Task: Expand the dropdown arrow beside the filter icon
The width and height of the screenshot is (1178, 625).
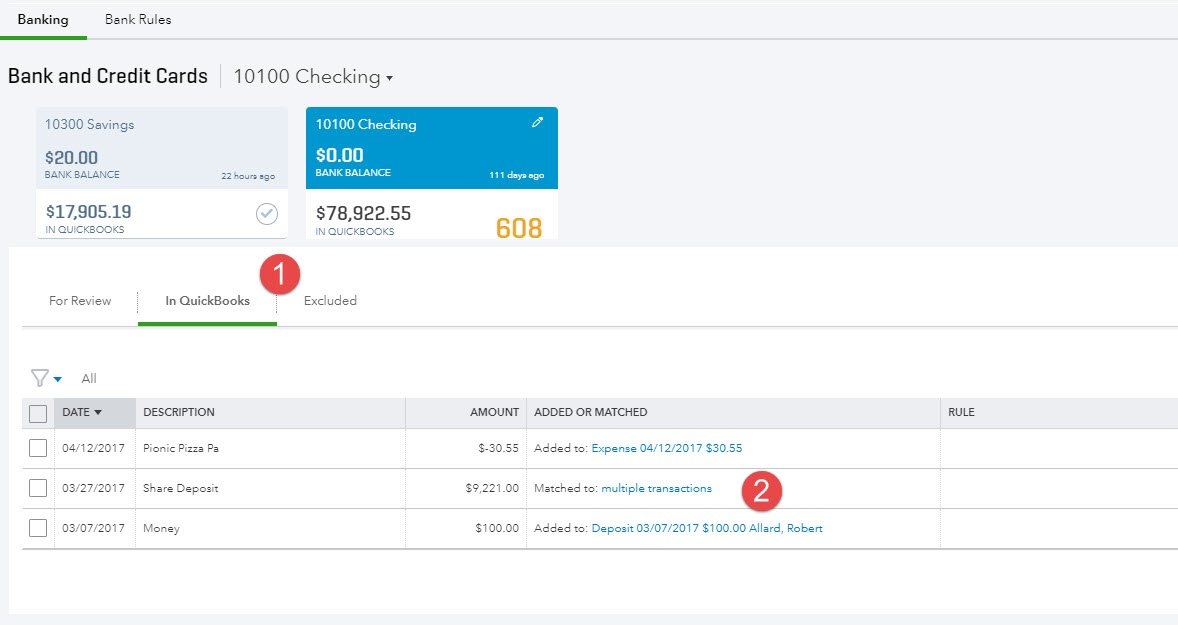Action: click(x=57, y=378)
